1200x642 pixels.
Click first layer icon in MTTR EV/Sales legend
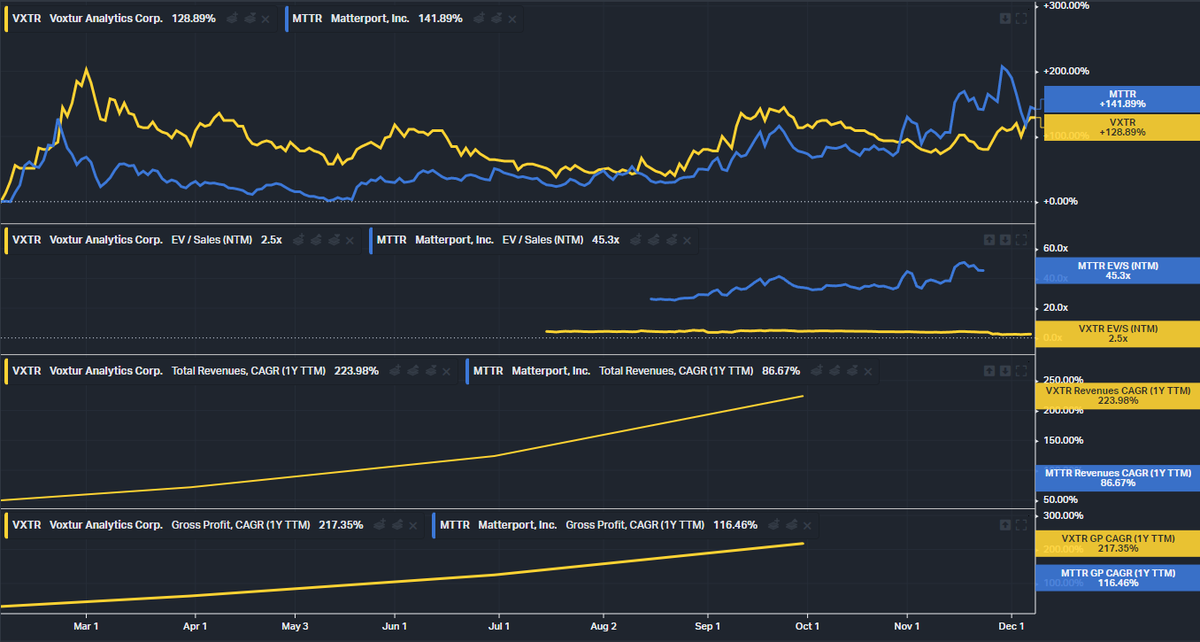tap(636, 240)
